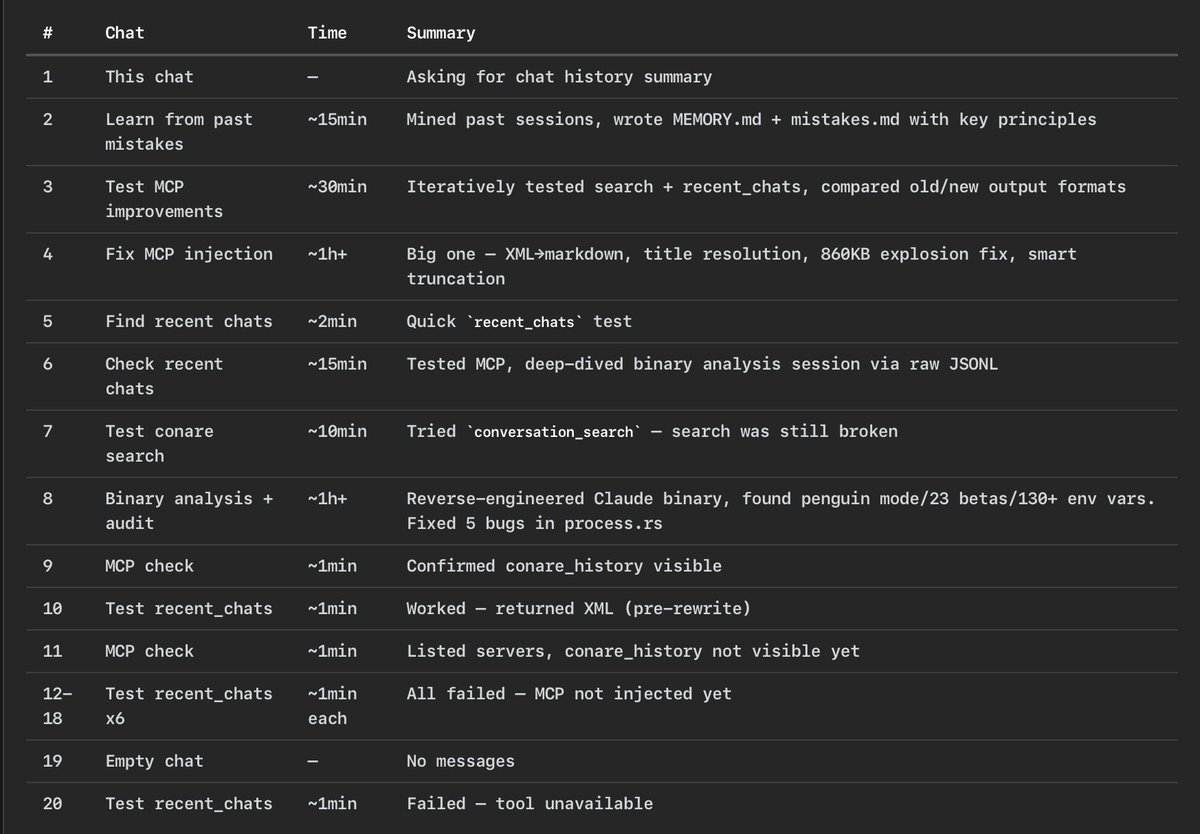Click '~1h+' time for Binary analysis

[327, 498]
